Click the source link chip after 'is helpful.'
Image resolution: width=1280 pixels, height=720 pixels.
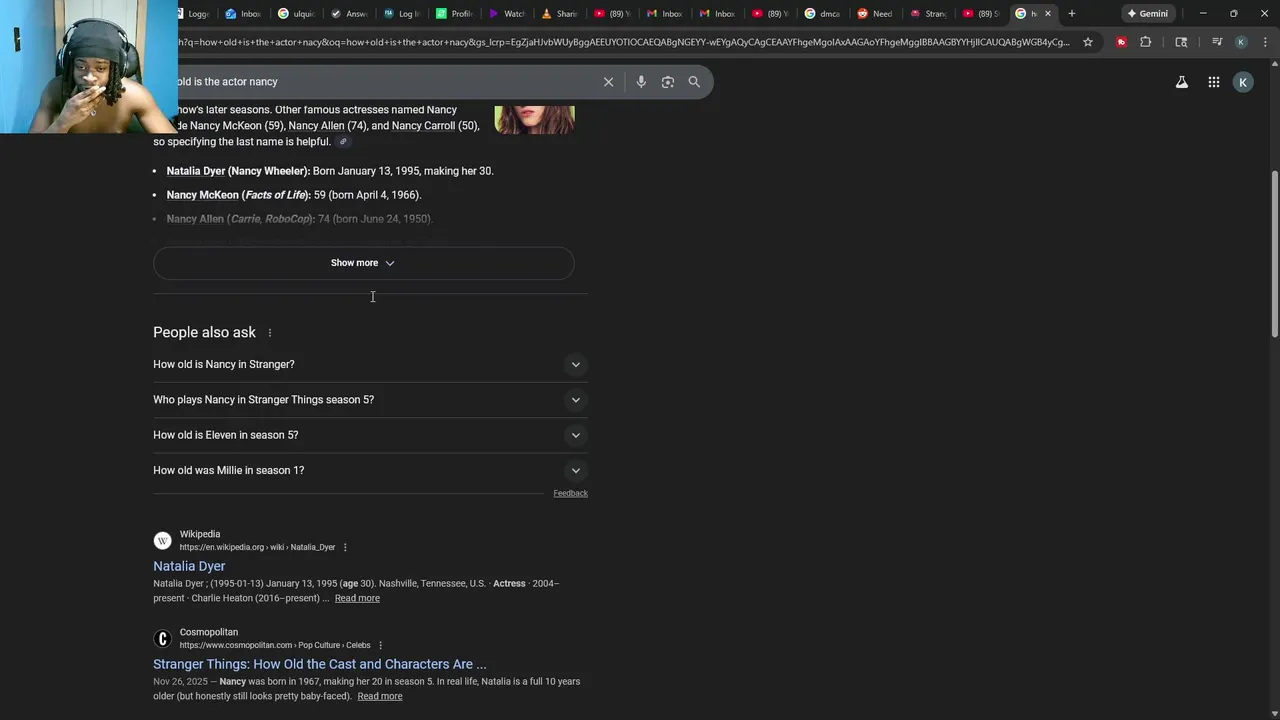pos(343,142)
